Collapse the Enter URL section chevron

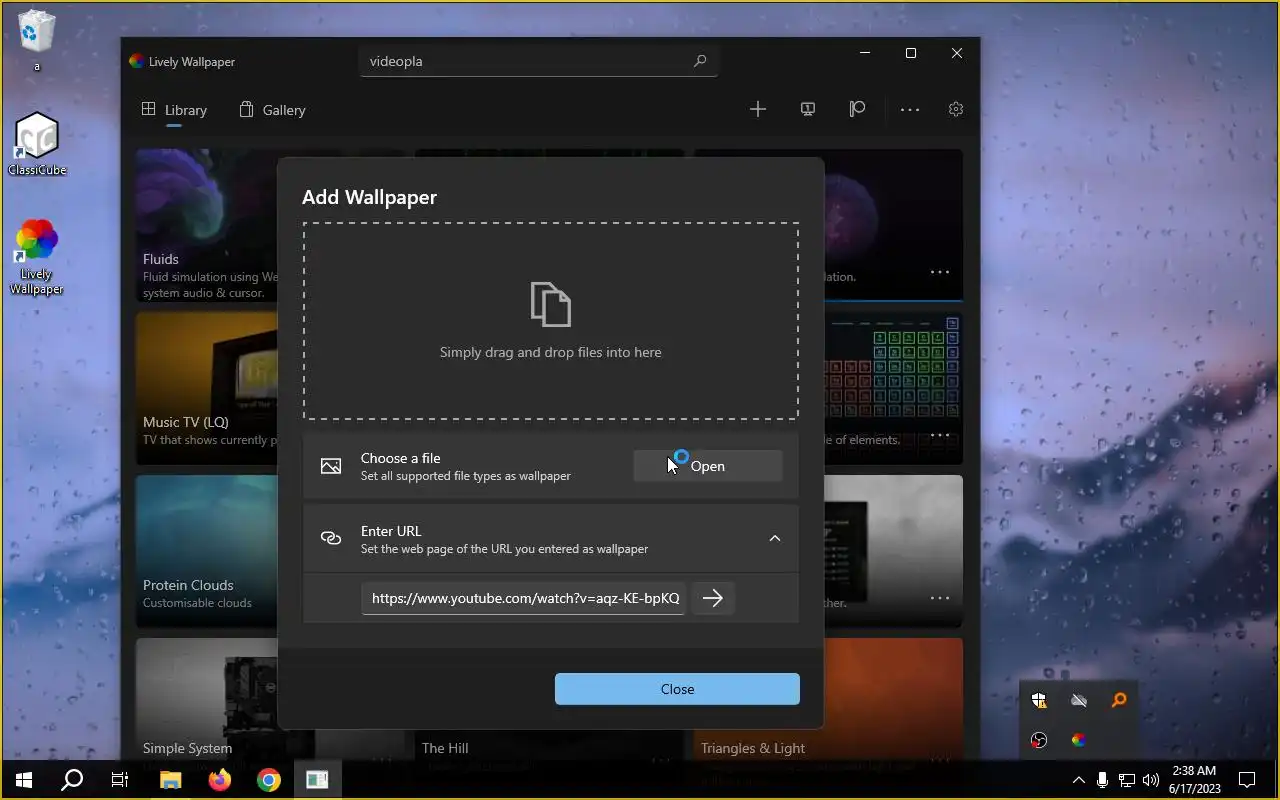[774, 538]
